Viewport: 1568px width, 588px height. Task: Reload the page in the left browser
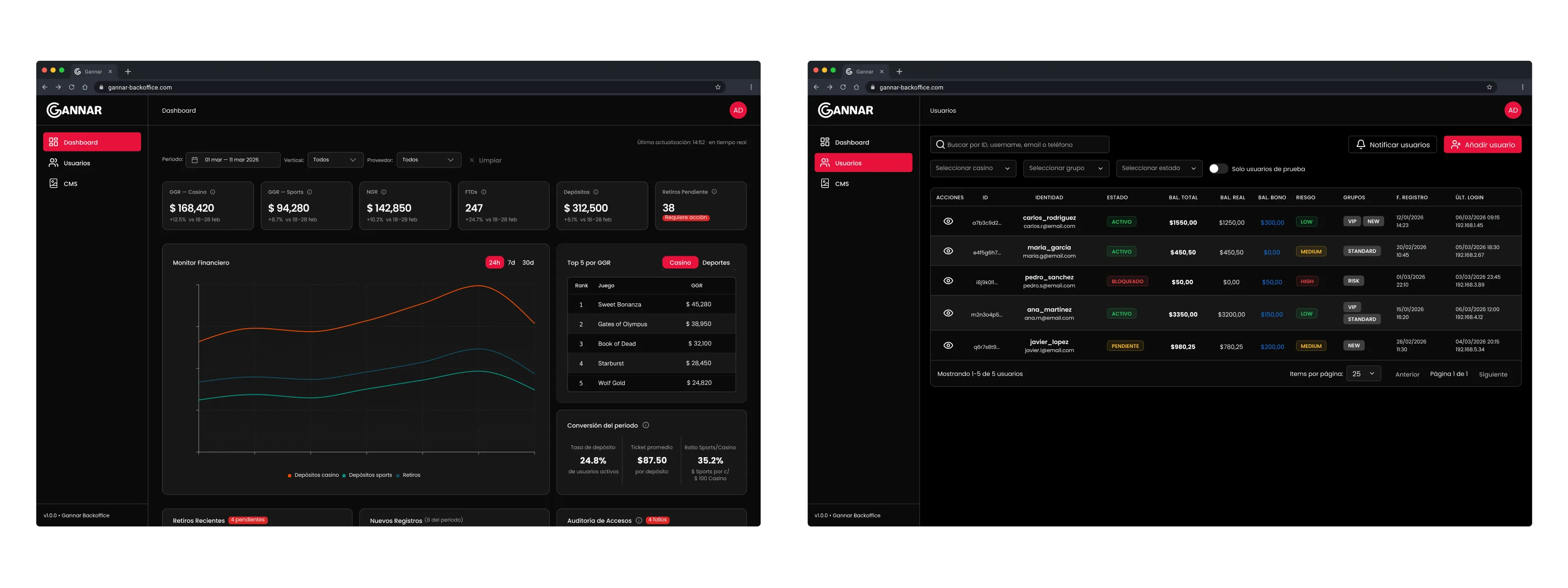coord(71,87)
